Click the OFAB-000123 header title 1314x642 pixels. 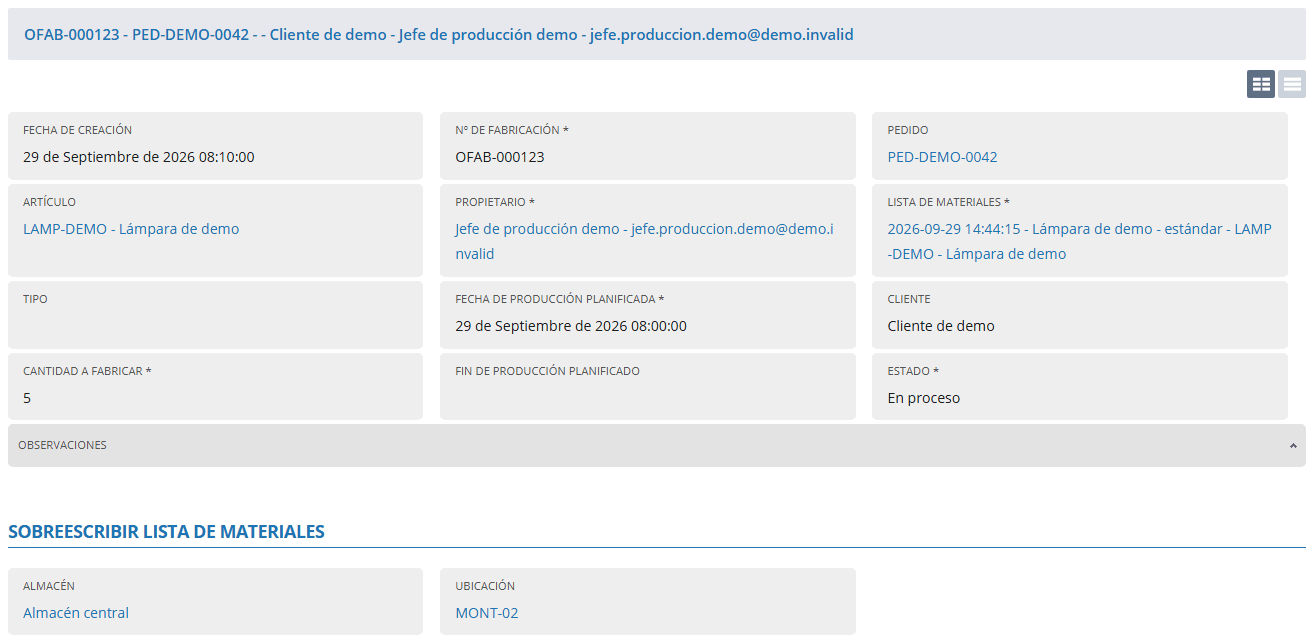(438, 34)
